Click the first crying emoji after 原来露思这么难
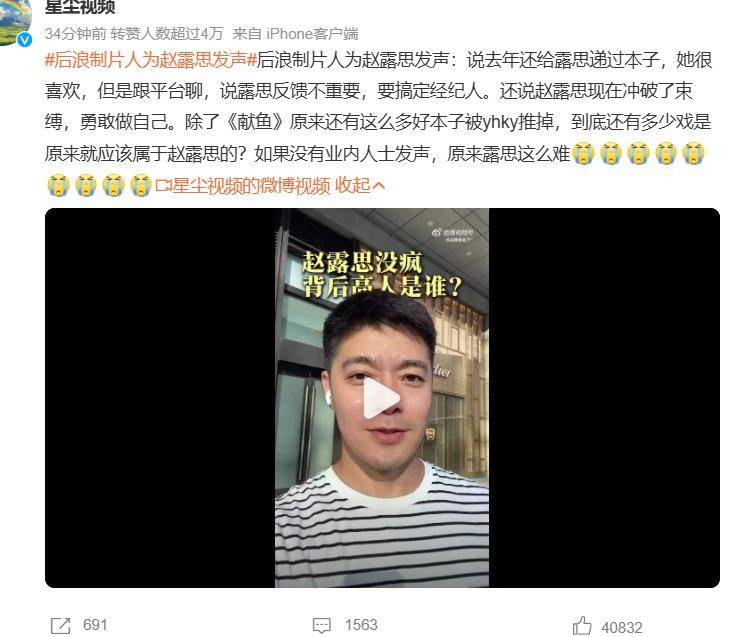Screen dimensions: 741x637 (x=583, y=154)
